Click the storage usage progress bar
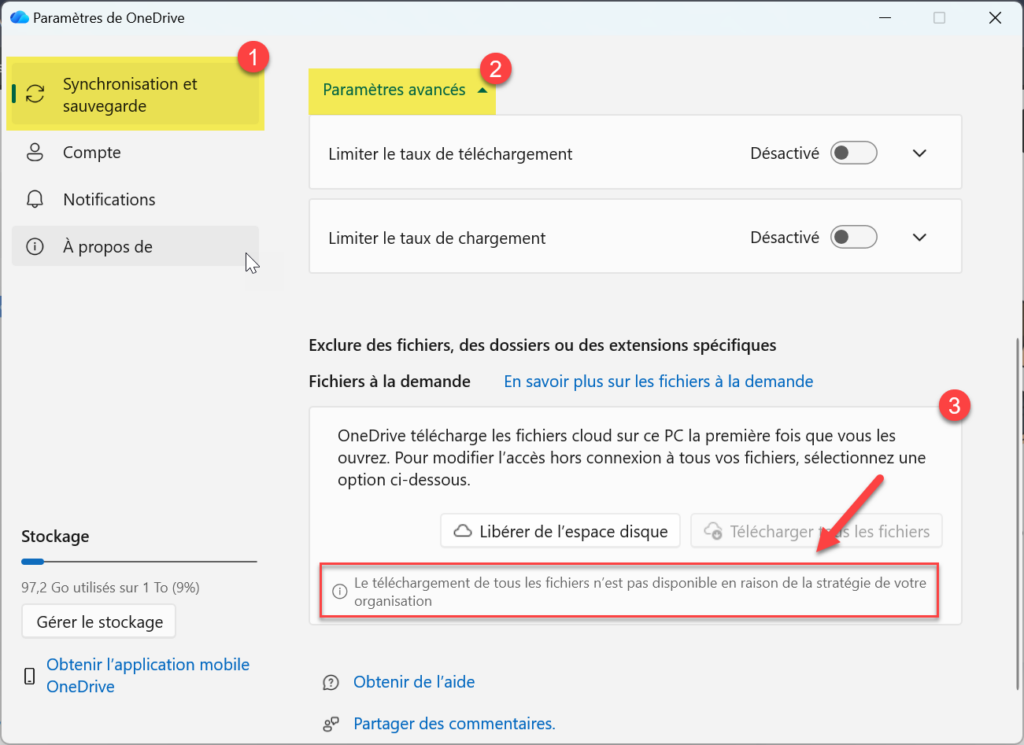This screenshot has height=745, width=1024. pyautogui.click(x=138, y=562)
